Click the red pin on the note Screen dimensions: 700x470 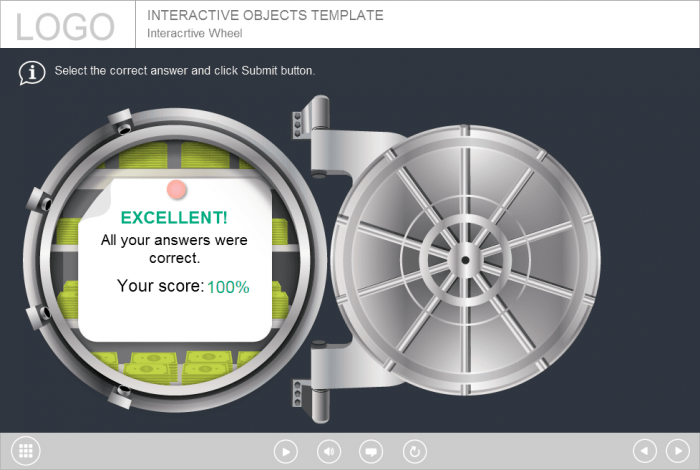[x=177, y=189]
